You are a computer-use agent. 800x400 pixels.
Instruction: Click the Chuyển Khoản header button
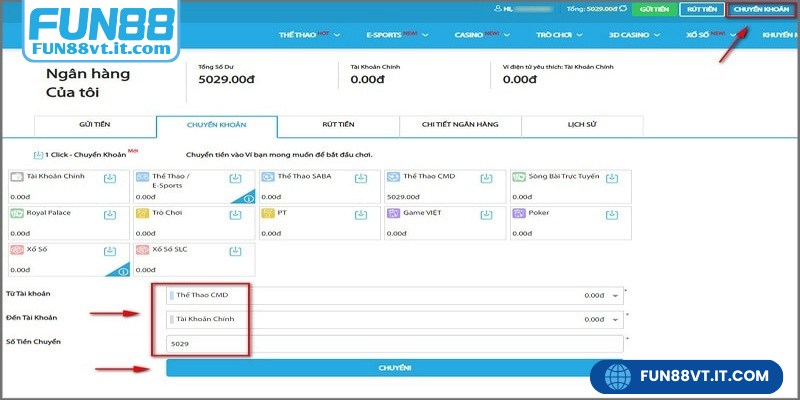[x=761, y=9]
